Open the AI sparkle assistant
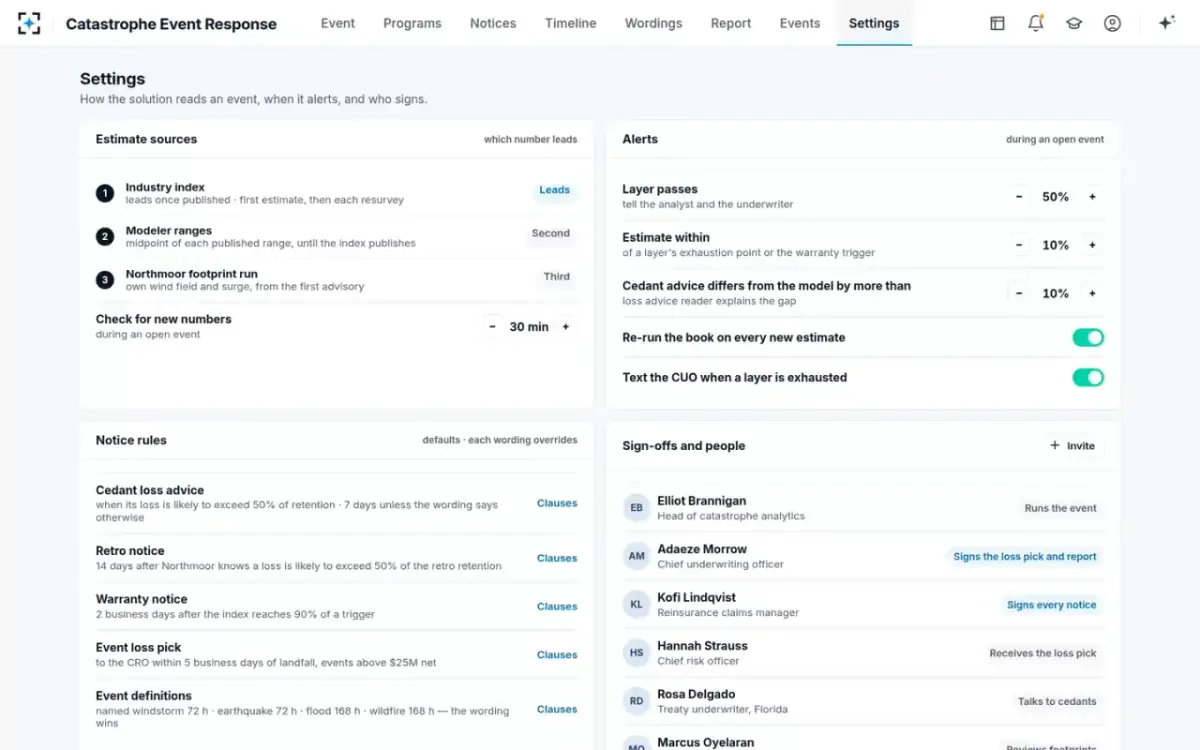Screen dimensions: 1200x750 (1166, 23)
